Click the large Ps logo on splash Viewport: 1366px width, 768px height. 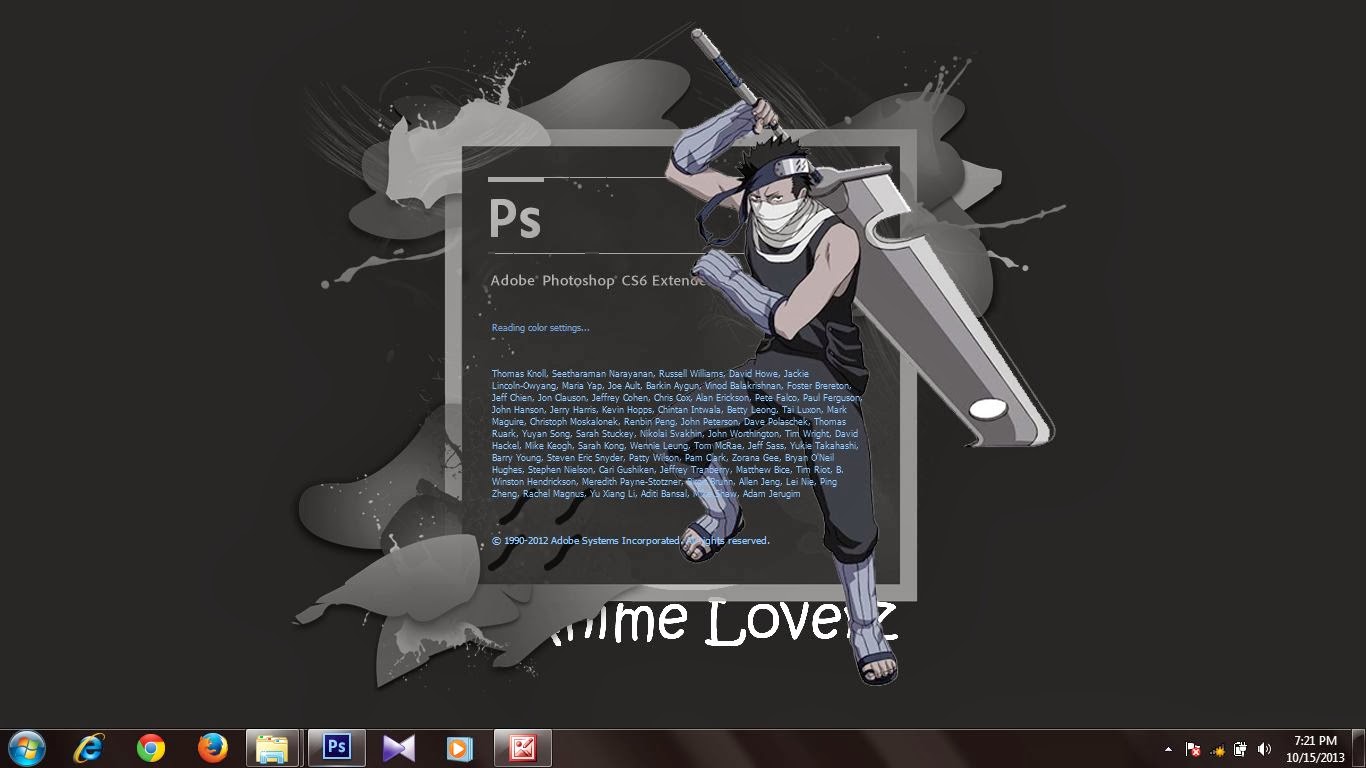[515, 219]
